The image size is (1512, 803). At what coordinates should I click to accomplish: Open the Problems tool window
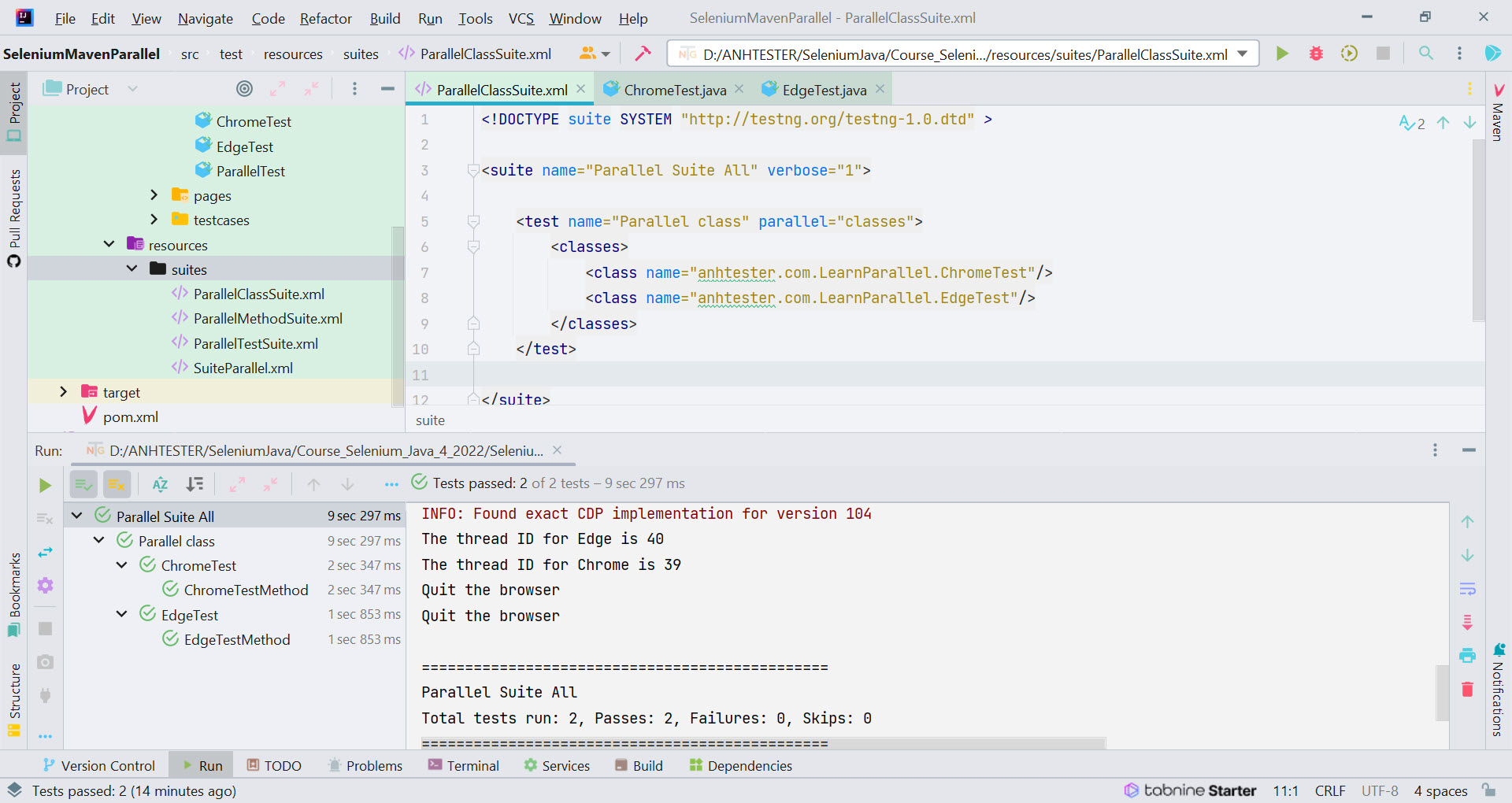click(365, 765)
